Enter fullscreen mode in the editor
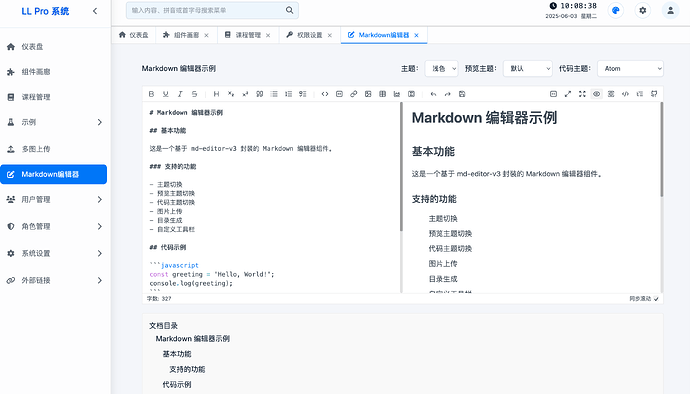 point(582,94)
